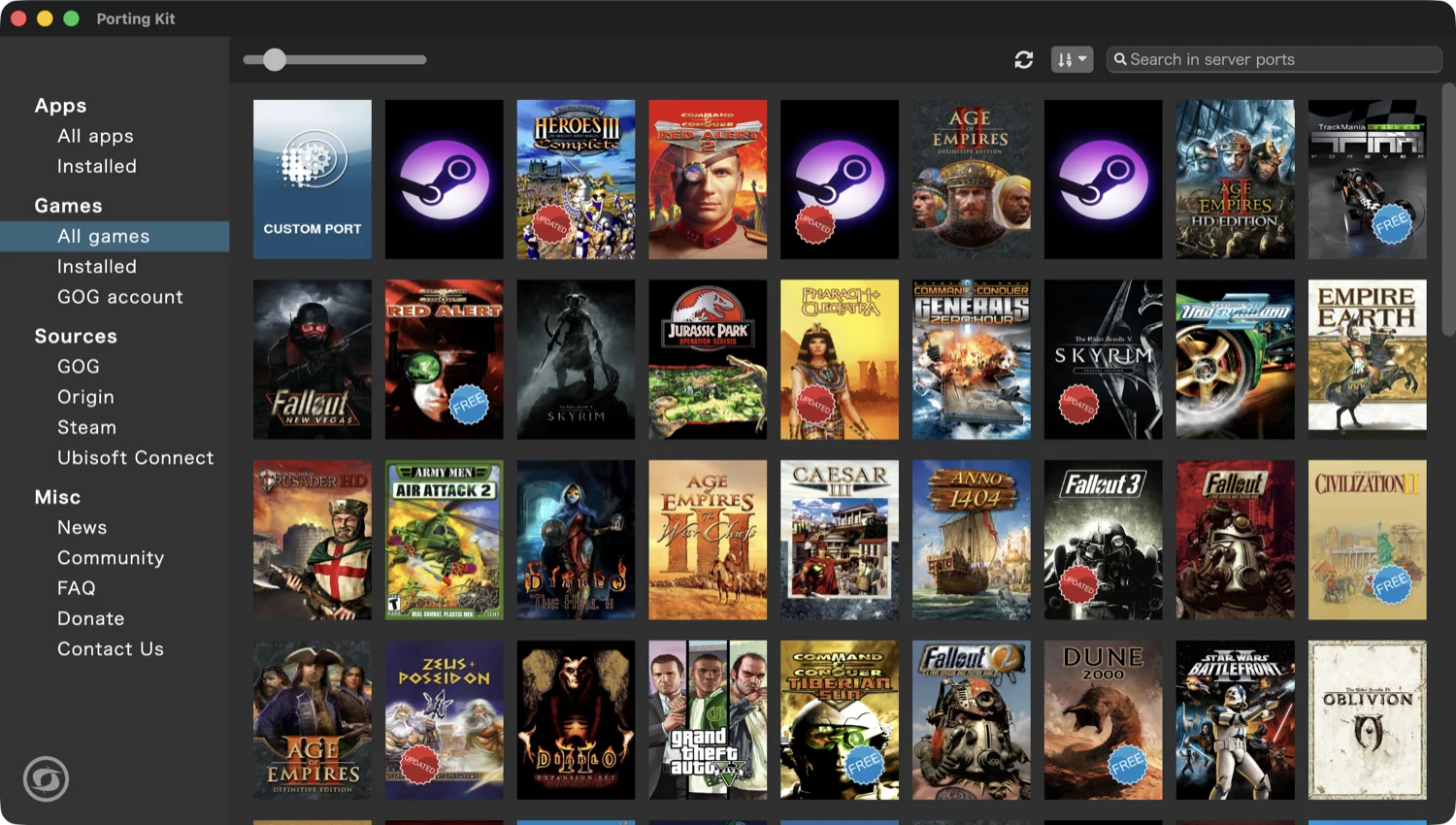The image size is (1456, 825).
Task: Click the magnifier icon in the search box
Action: (x=1120, y=59)
